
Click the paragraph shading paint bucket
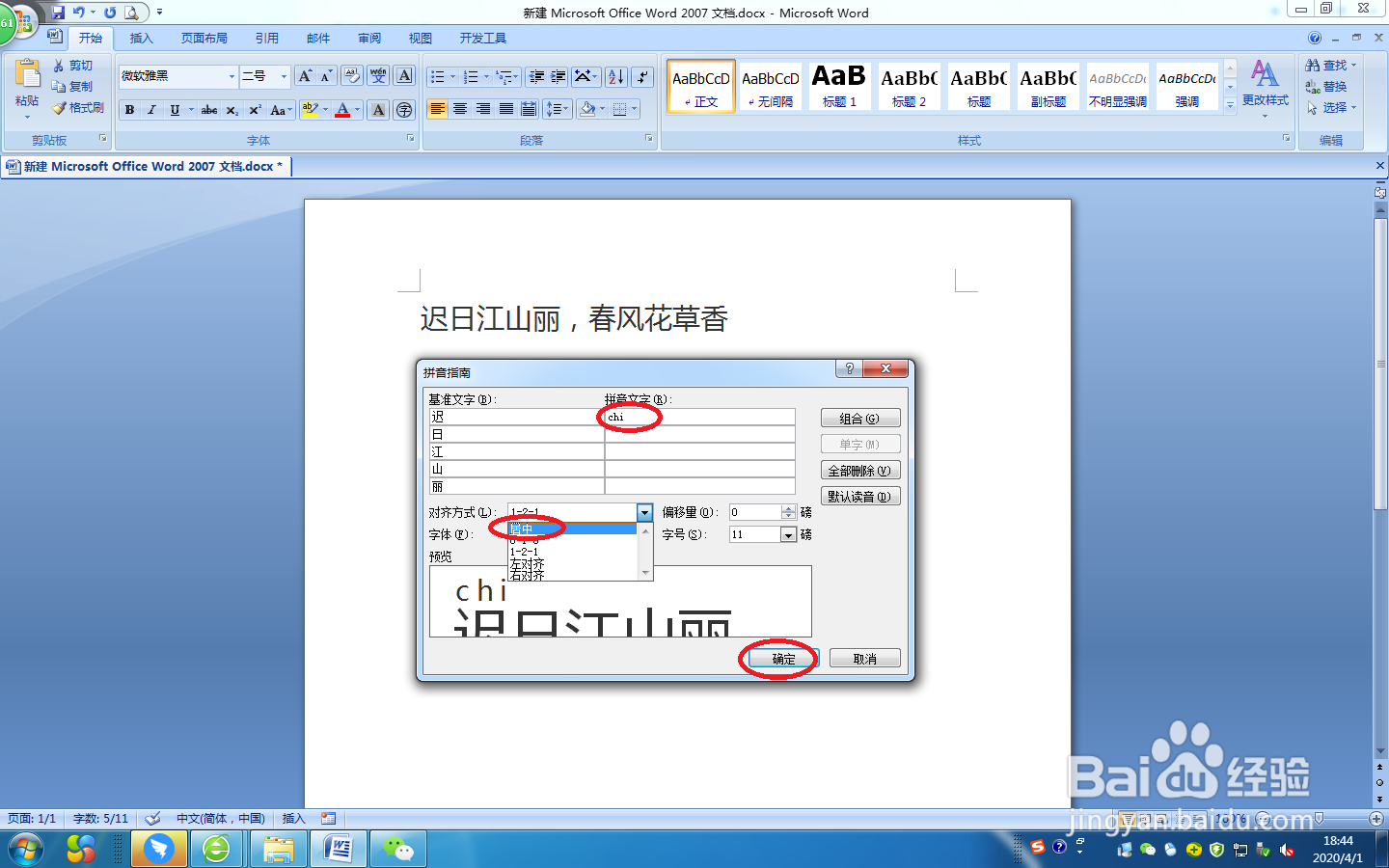(x=587, y=109)
